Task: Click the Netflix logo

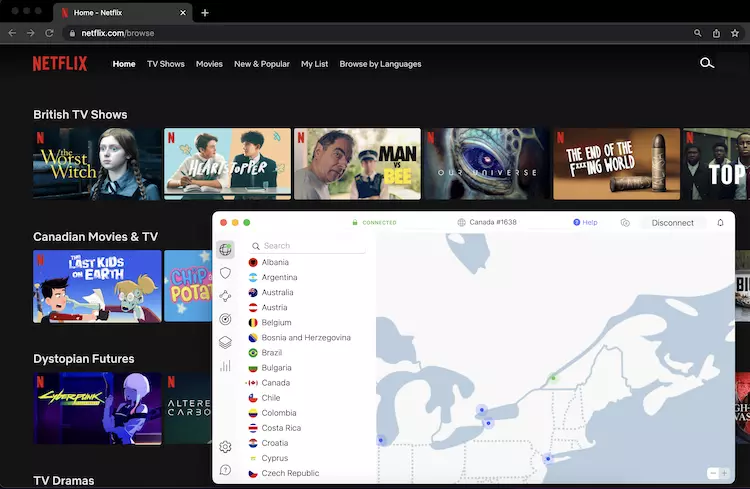Action: (60, 64)
